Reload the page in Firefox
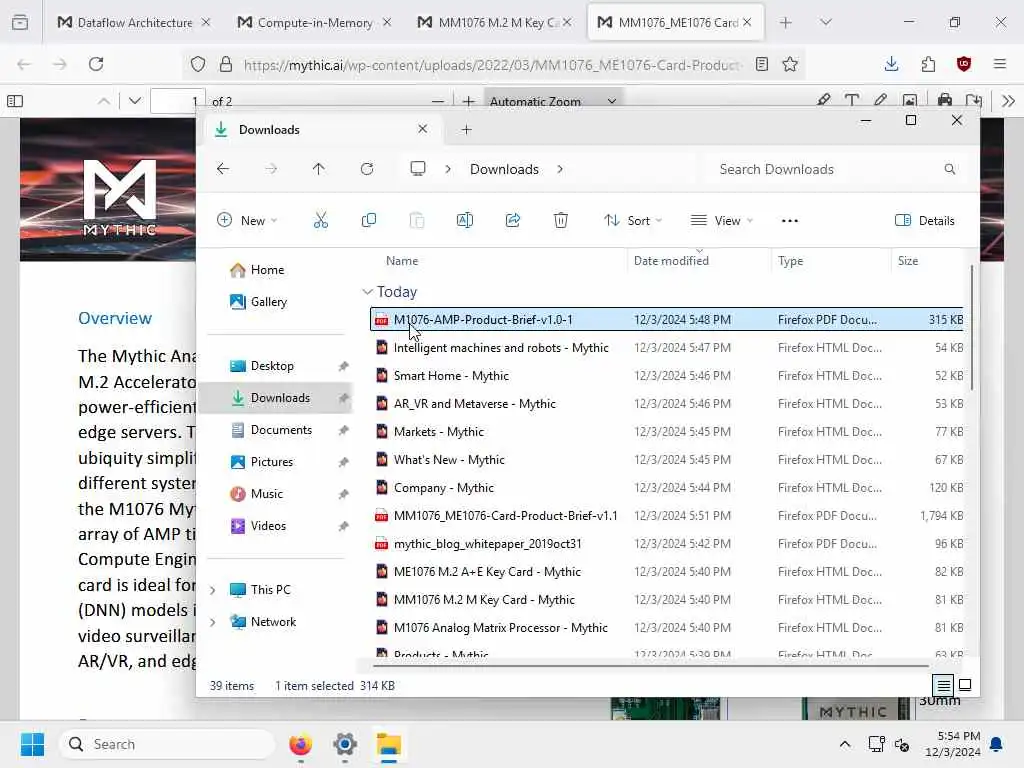1024x768 pixels. coord(96,64)
